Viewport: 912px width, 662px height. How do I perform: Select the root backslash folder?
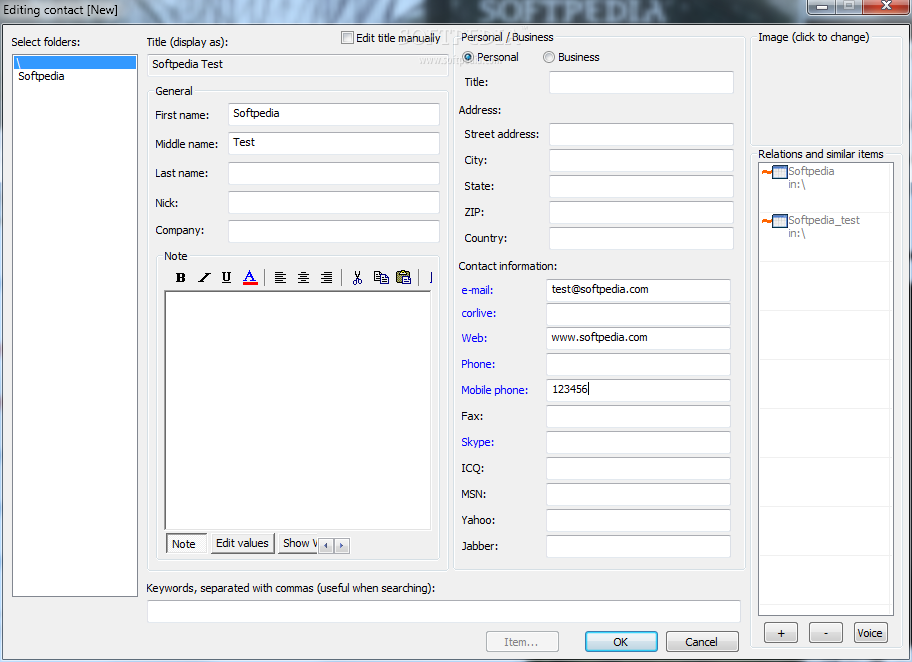pos(75,63)
